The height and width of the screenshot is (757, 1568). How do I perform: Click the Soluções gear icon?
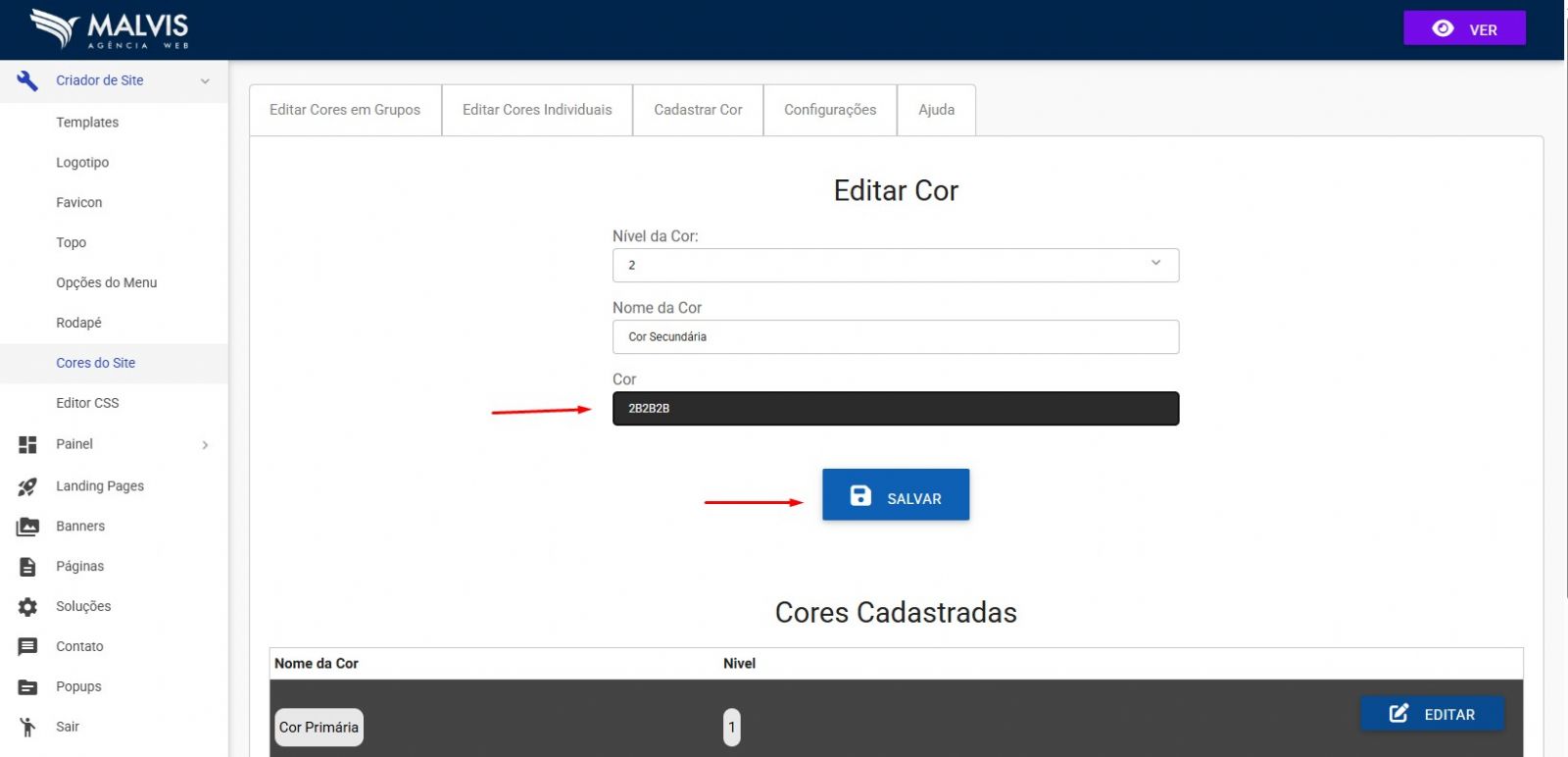pos(27,607)
